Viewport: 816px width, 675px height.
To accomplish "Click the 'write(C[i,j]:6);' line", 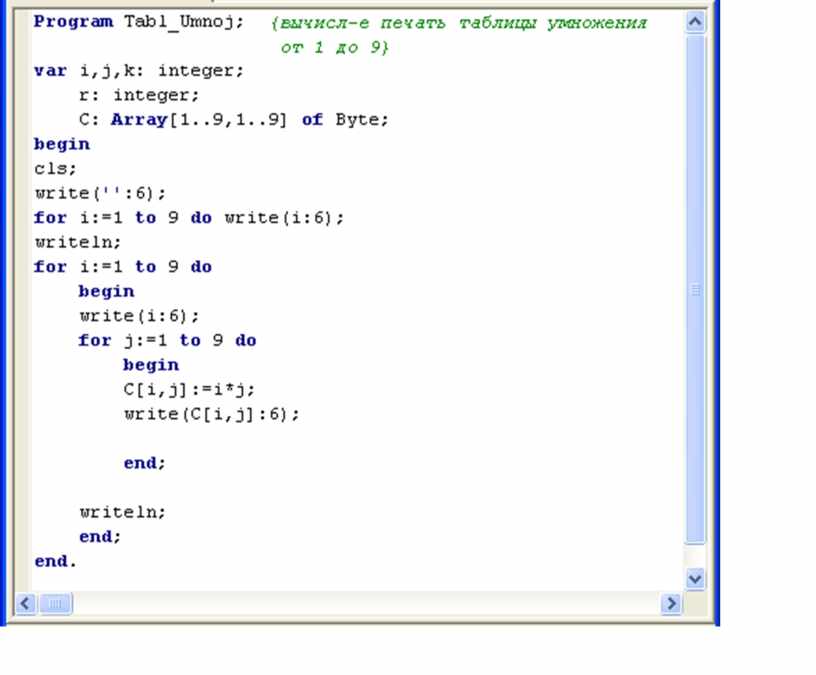I will tap(212, 414).
